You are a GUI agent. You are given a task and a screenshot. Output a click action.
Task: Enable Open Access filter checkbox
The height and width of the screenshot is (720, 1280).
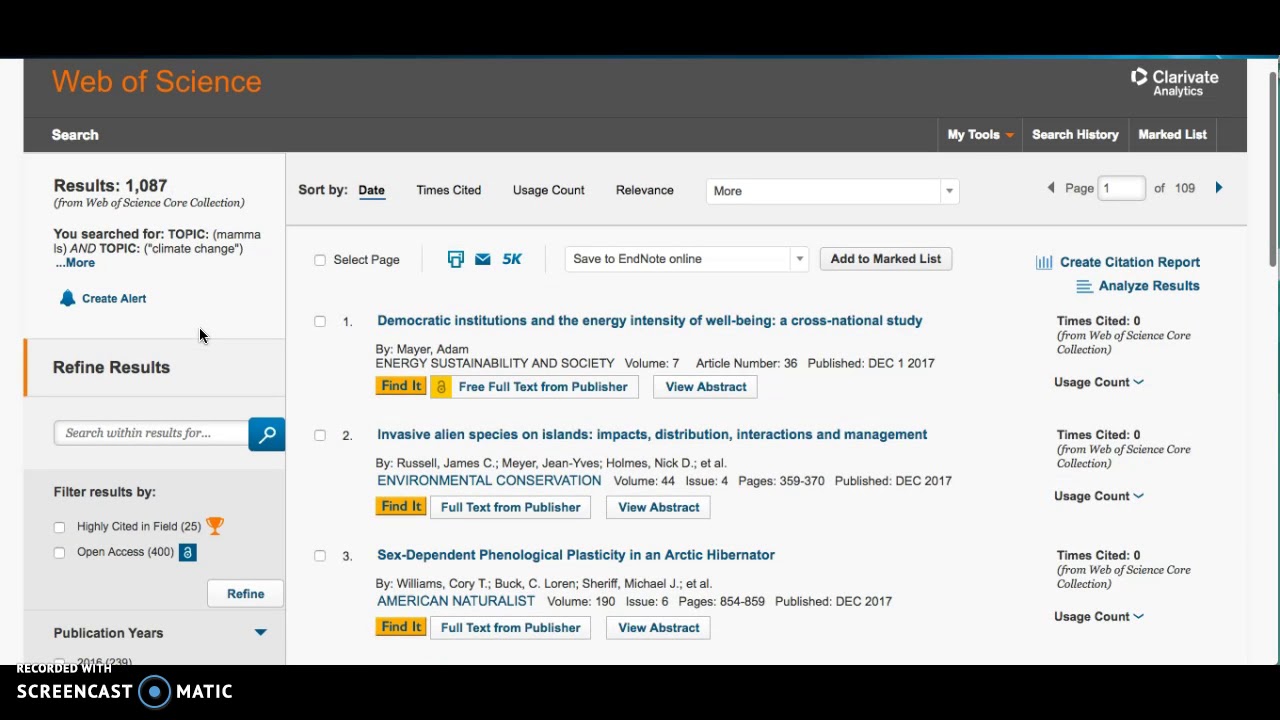59,553
